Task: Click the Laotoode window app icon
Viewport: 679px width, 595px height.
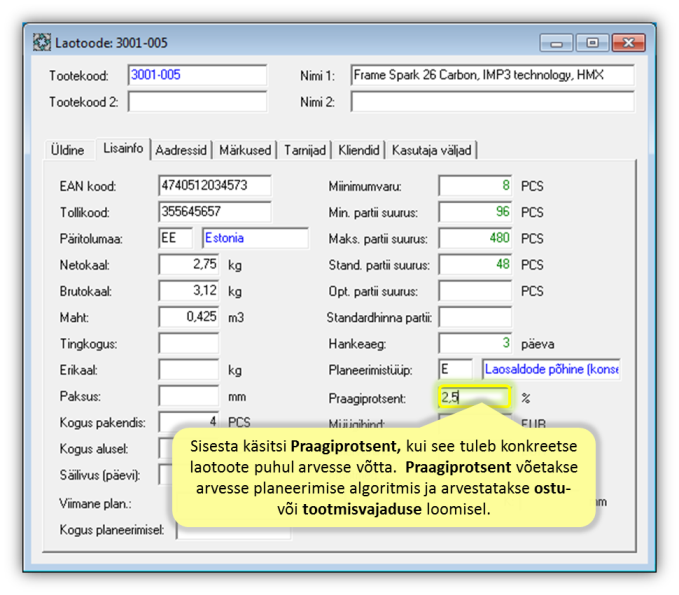Action: [x=42, y=42]
